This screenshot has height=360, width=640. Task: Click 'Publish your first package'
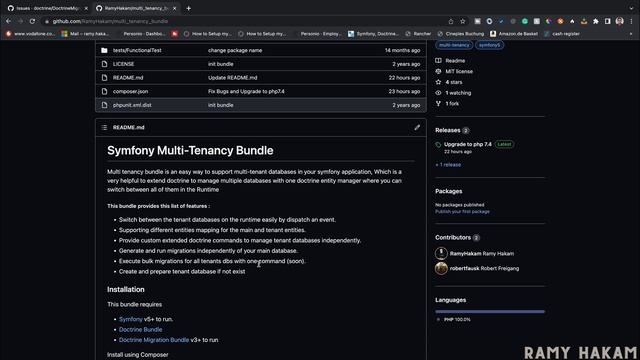pyautogui.click(x=462, y=211)
